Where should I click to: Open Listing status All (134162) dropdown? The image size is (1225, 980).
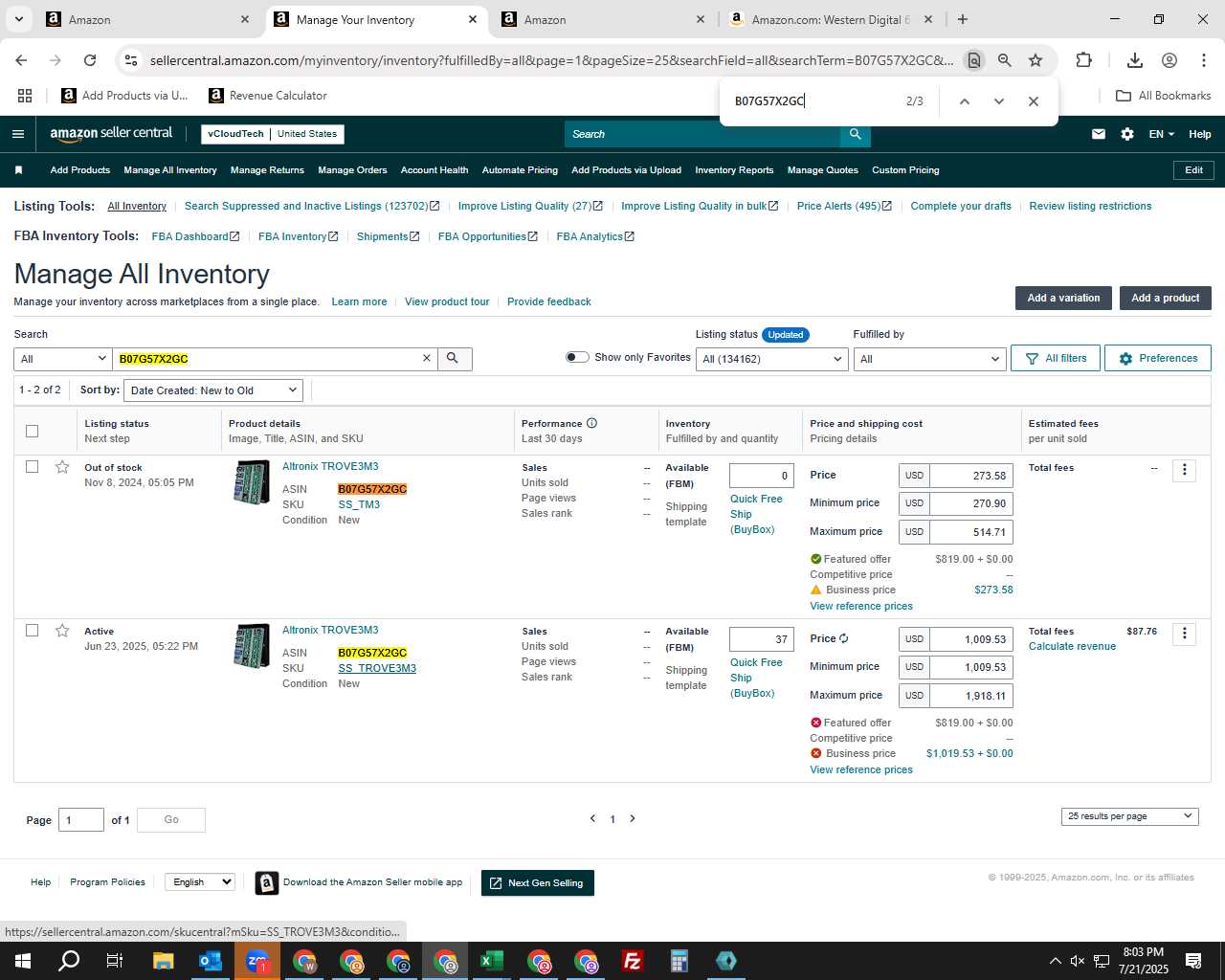(771, 359)
